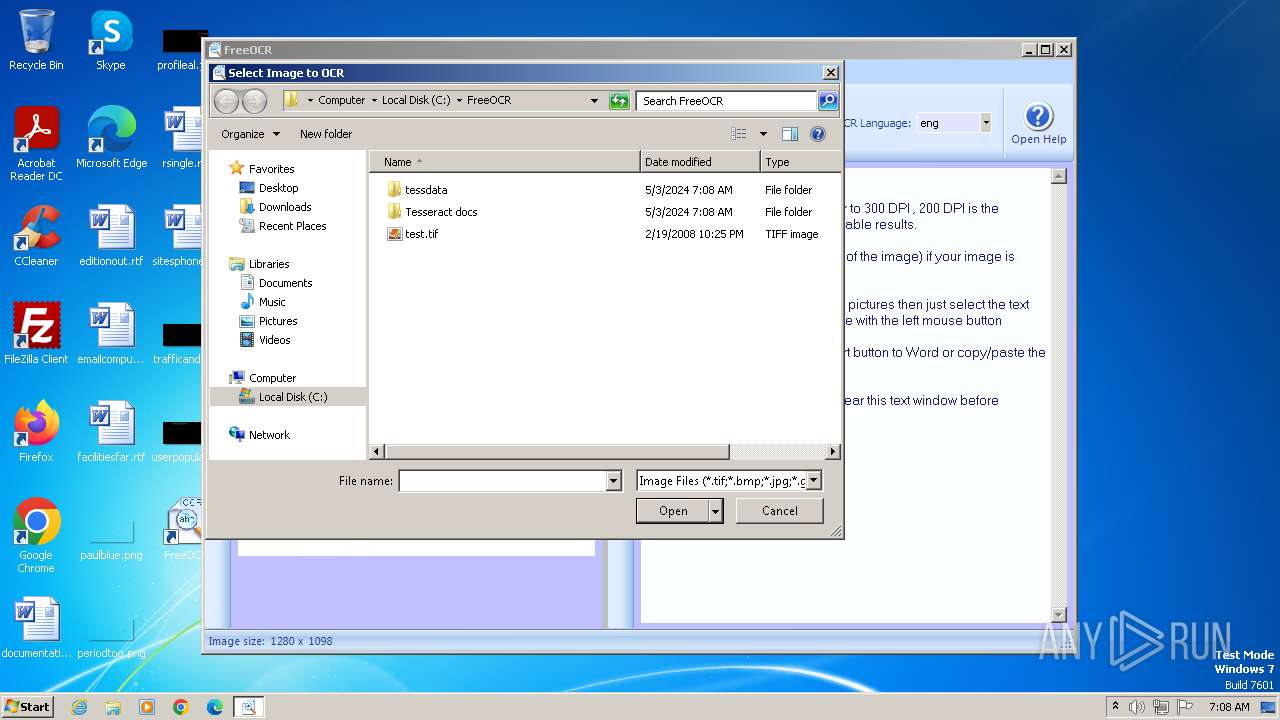Select Network in navigation pane
The image size is (1280, 720).
[269, 435]
